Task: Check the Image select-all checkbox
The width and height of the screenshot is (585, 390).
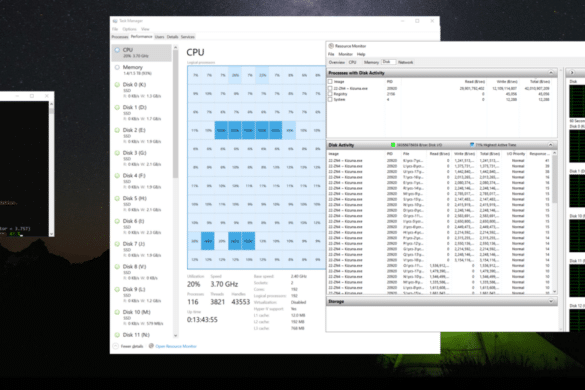Action: (x=330, y=81)
